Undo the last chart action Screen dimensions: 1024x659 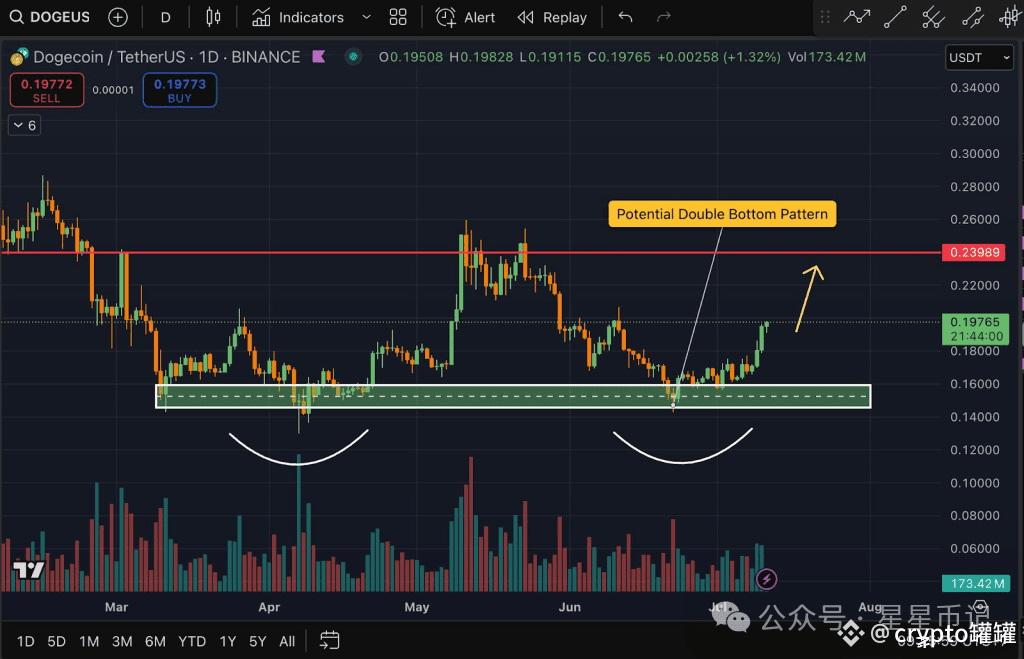626,17
